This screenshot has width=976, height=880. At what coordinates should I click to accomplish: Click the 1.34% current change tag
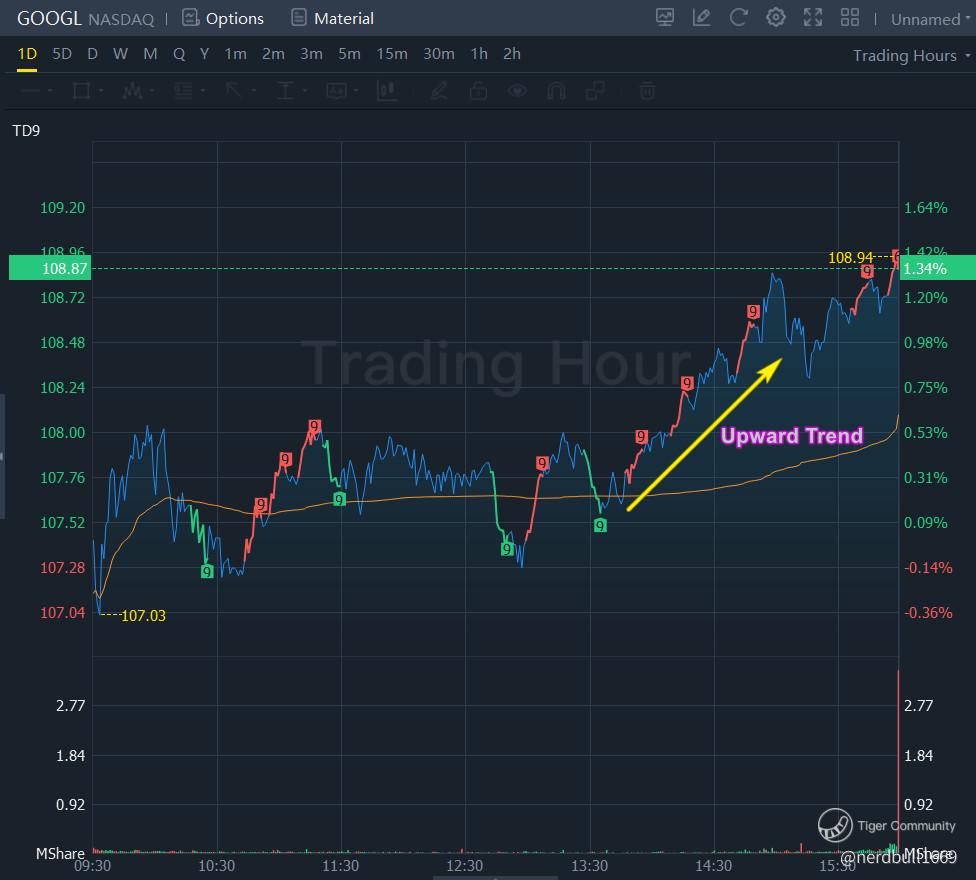tap(937, 268)
